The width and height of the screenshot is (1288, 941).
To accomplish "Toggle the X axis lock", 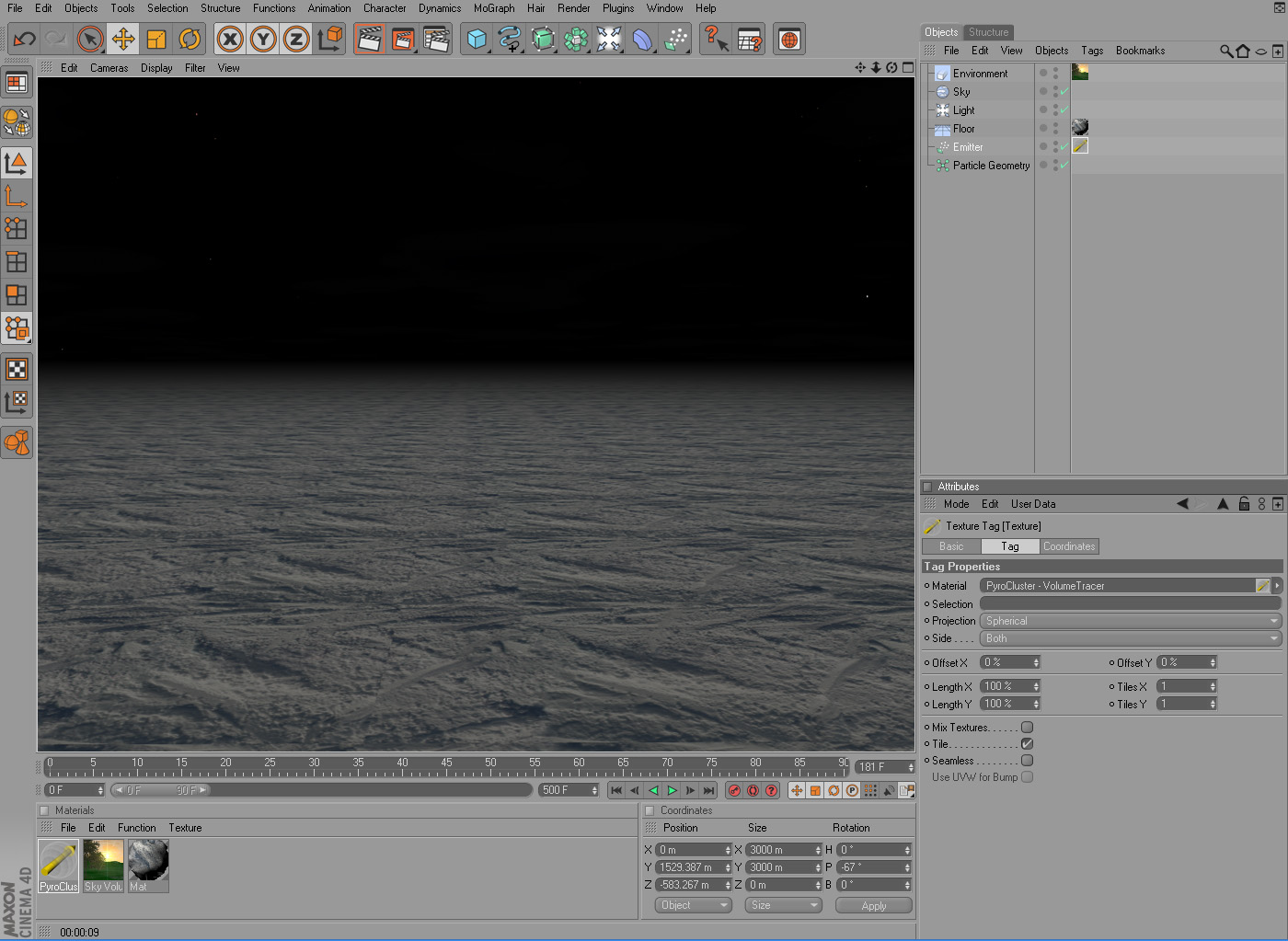I will pyautogui.click(x=230, y=39).
